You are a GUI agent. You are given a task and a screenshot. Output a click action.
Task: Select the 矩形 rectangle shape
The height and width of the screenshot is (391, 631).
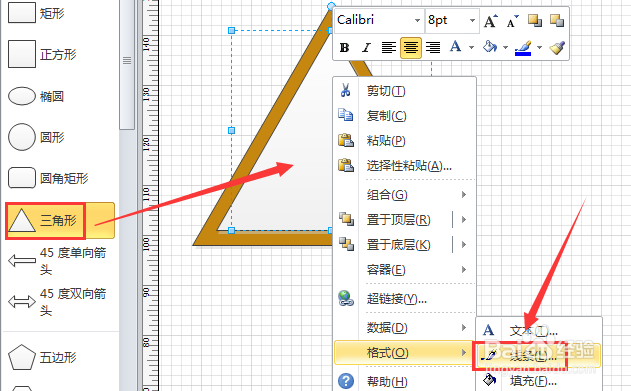[36, 13]
